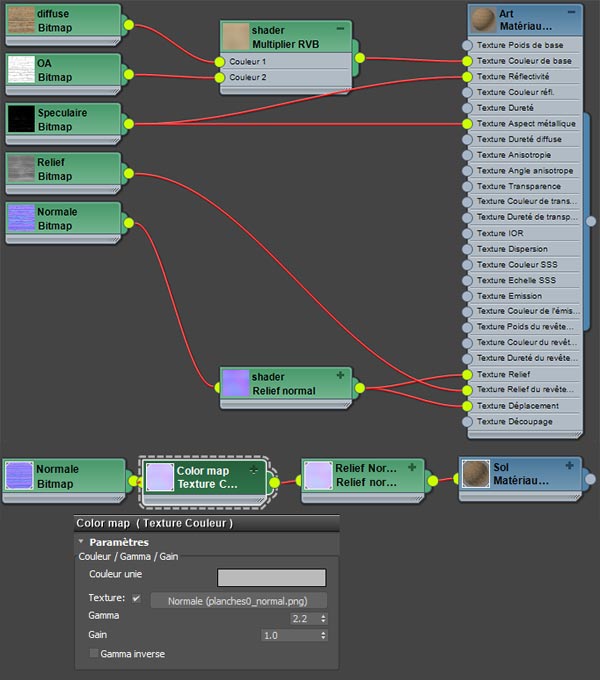The height and width of the screenshot is (680, 600).
Task: Click the Multiplier RVB shader preview swatch
Action: [236, 38]
